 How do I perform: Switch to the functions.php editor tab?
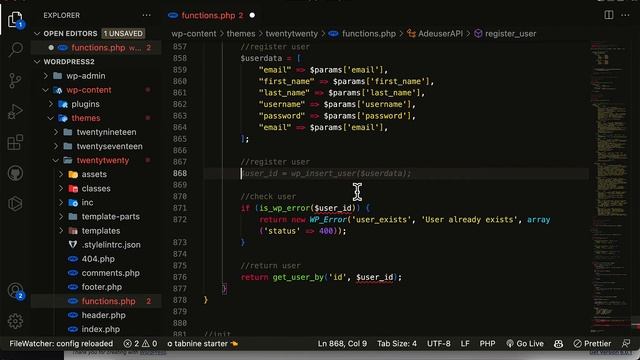[208, 15]
